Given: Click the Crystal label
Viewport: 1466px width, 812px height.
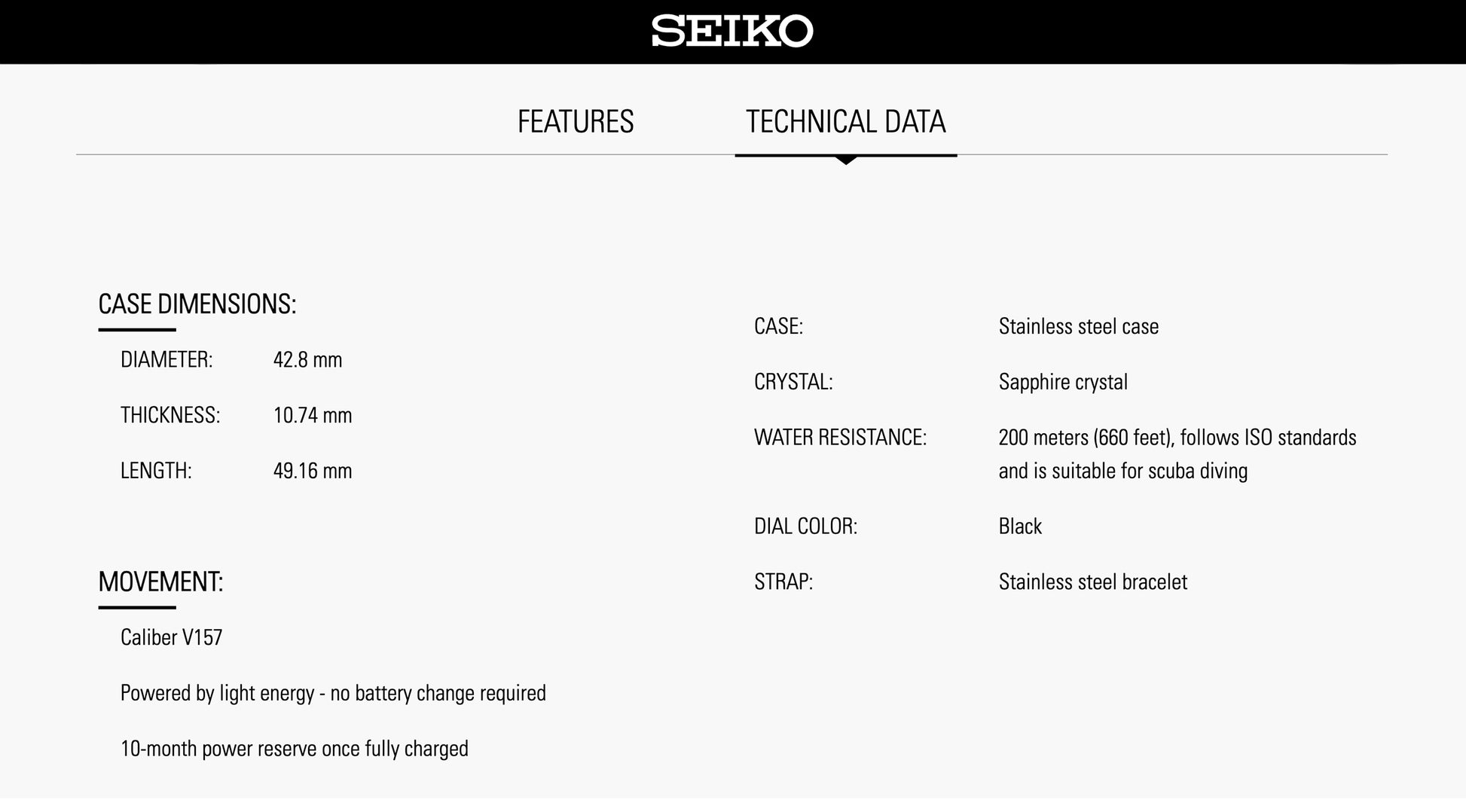Looking at the screenshot, I should [x=793, y=383].
